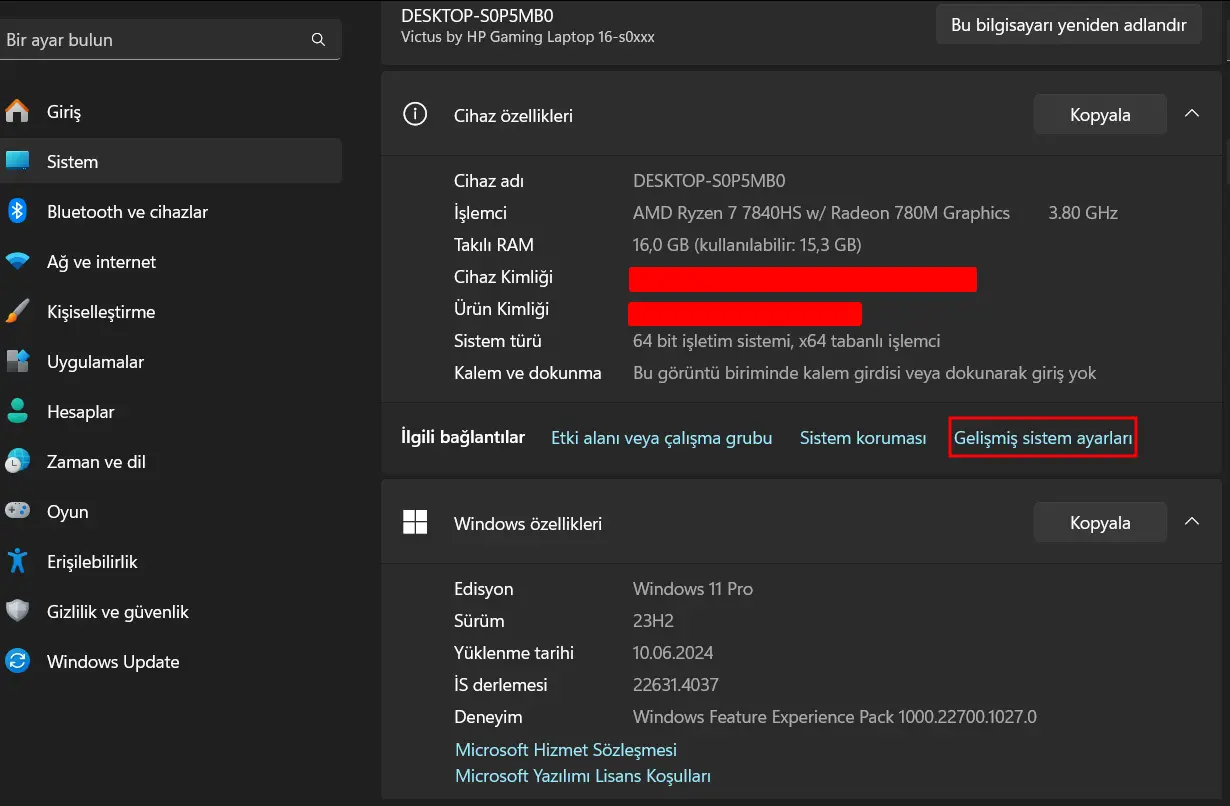This screenshot has width=1230, height=806.
Task: Click Windows Feature Experience Pack value
Action: click(x=835, y=717)
